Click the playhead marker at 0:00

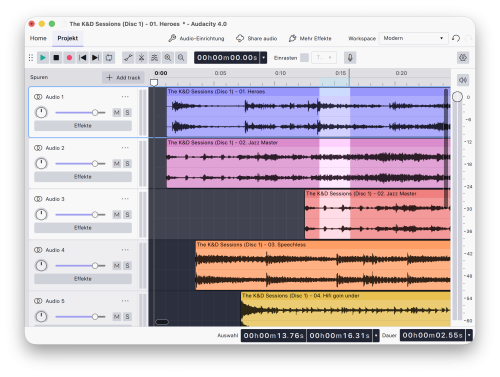coord(154,82)
